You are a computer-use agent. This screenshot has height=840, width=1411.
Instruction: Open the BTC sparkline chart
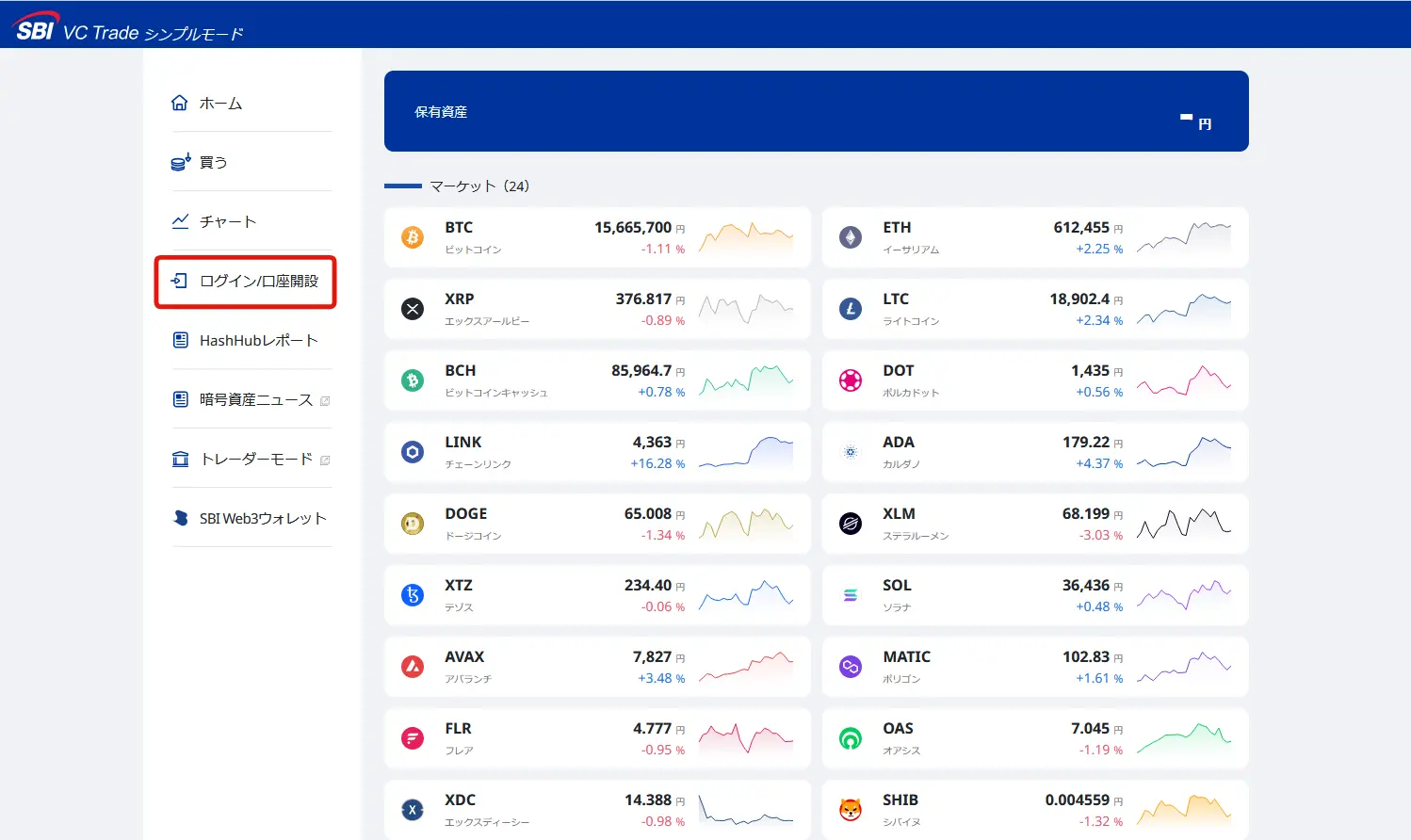coord(746,237)
